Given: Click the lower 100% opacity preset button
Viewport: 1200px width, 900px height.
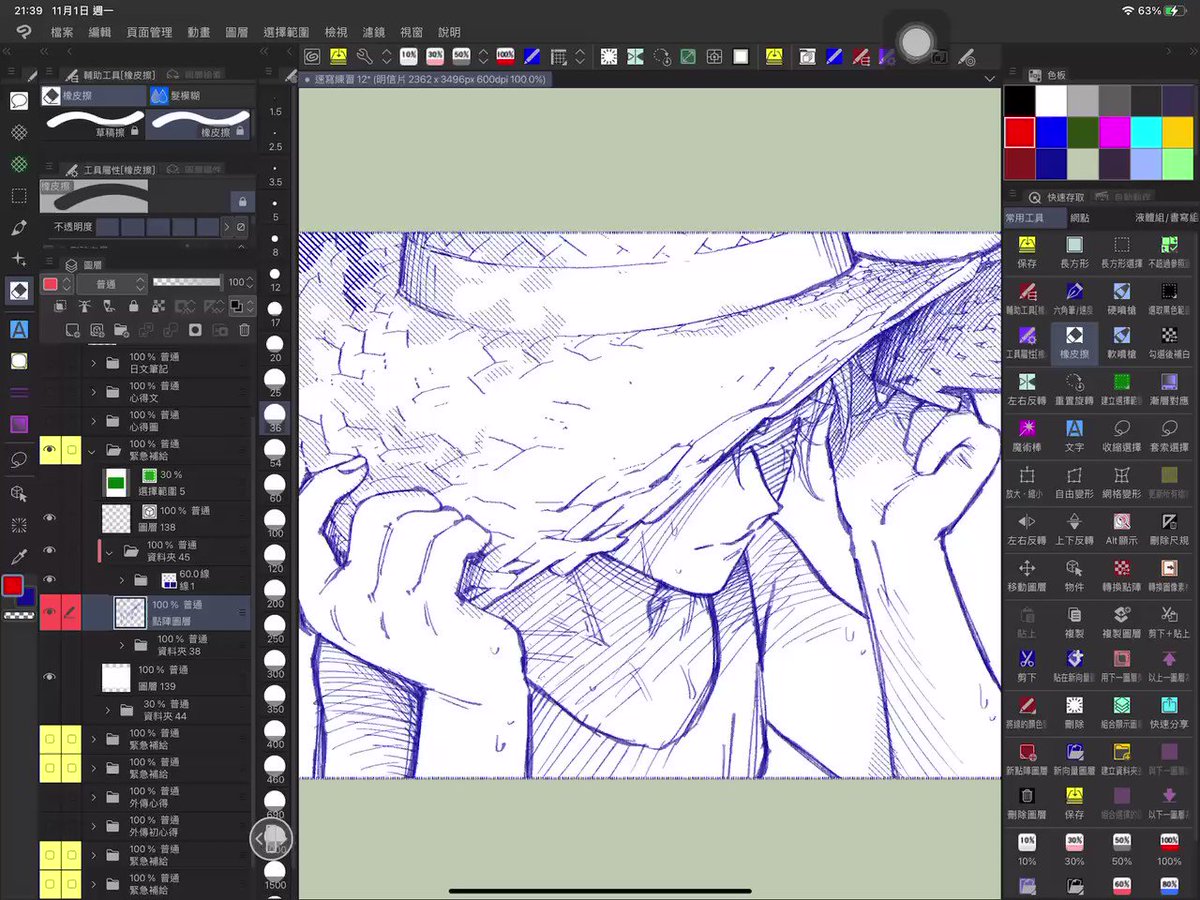Looking at the screenshot, I should tap(1169, 848).
